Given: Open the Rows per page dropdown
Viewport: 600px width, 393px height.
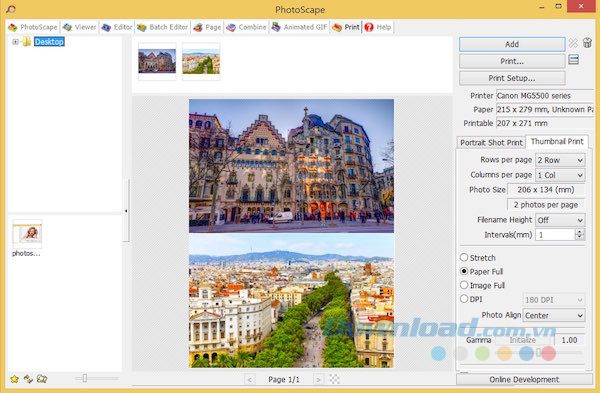Looking at the screenshot, I should point(560,160).
